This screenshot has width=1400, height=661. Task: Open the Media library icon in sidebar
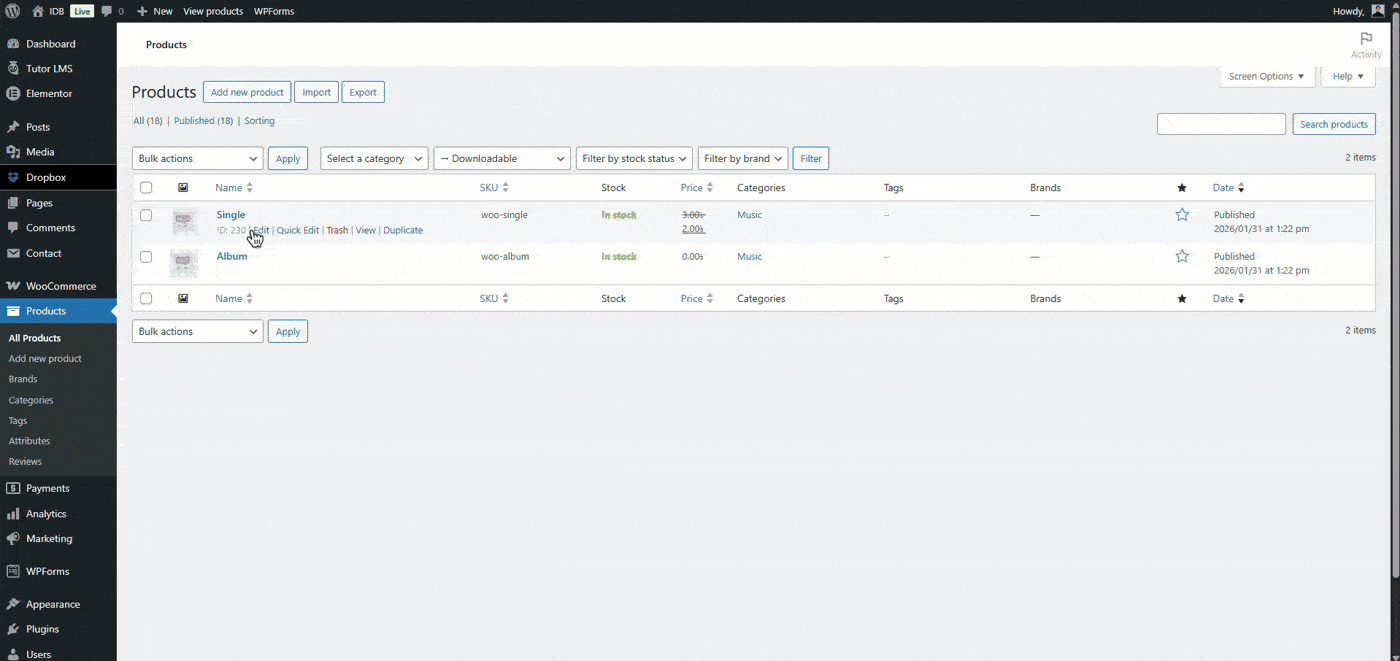(16, 151)
